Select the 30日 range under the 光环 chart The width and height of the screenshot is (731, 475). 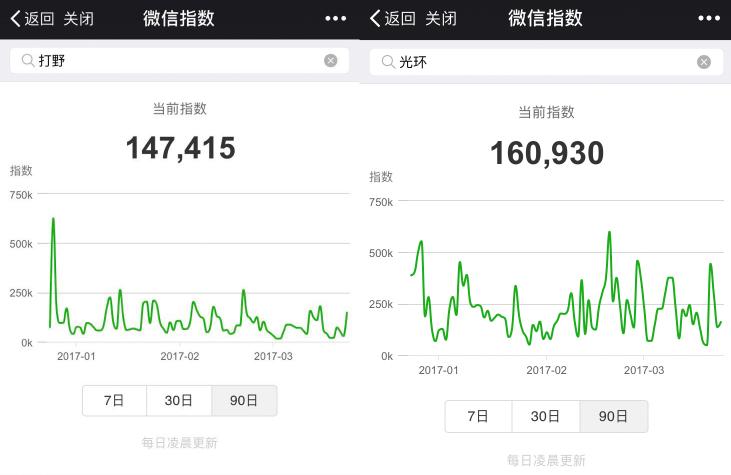[x=545, y=416]
